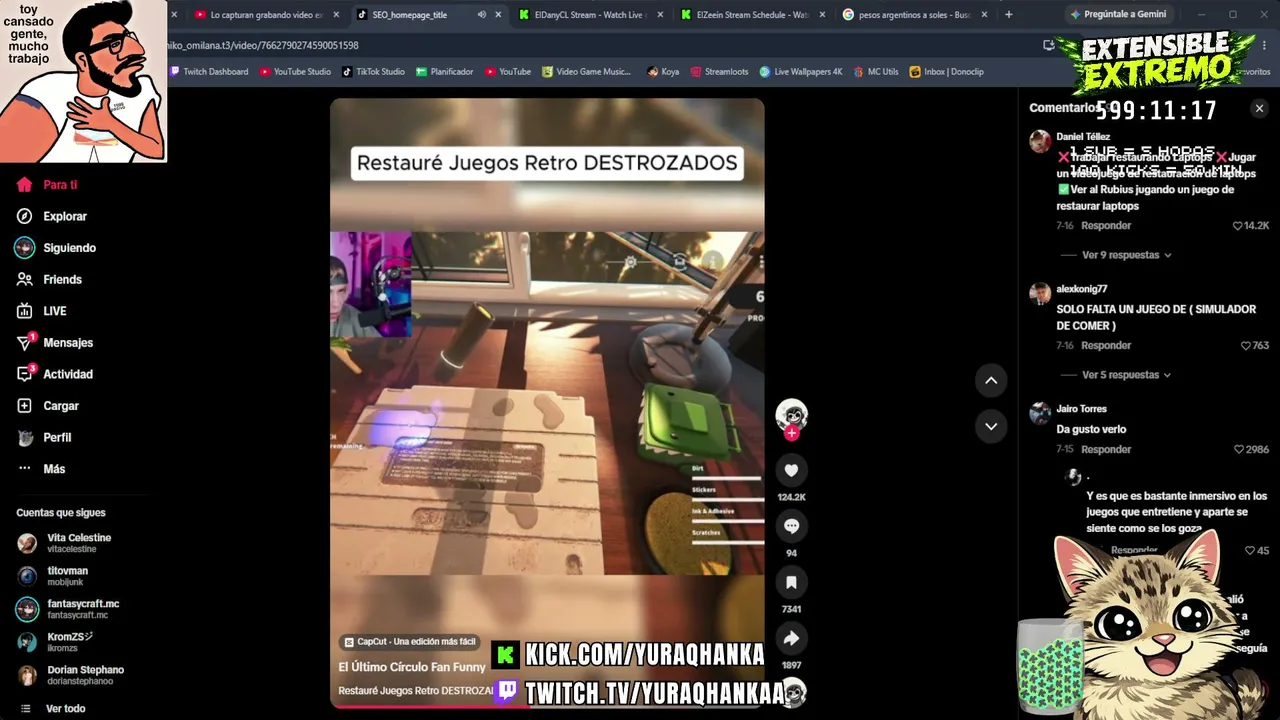Like the reply with 45 likes

coord(1257,551)
